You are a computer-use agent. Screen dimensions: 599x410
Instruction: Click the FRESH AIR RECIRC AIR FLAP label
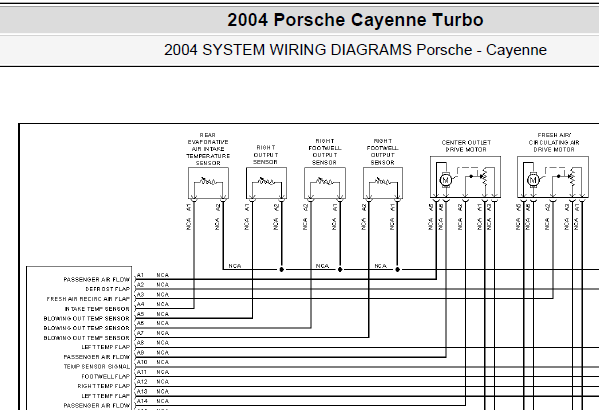pyautogui.click(x=88, y=299)
